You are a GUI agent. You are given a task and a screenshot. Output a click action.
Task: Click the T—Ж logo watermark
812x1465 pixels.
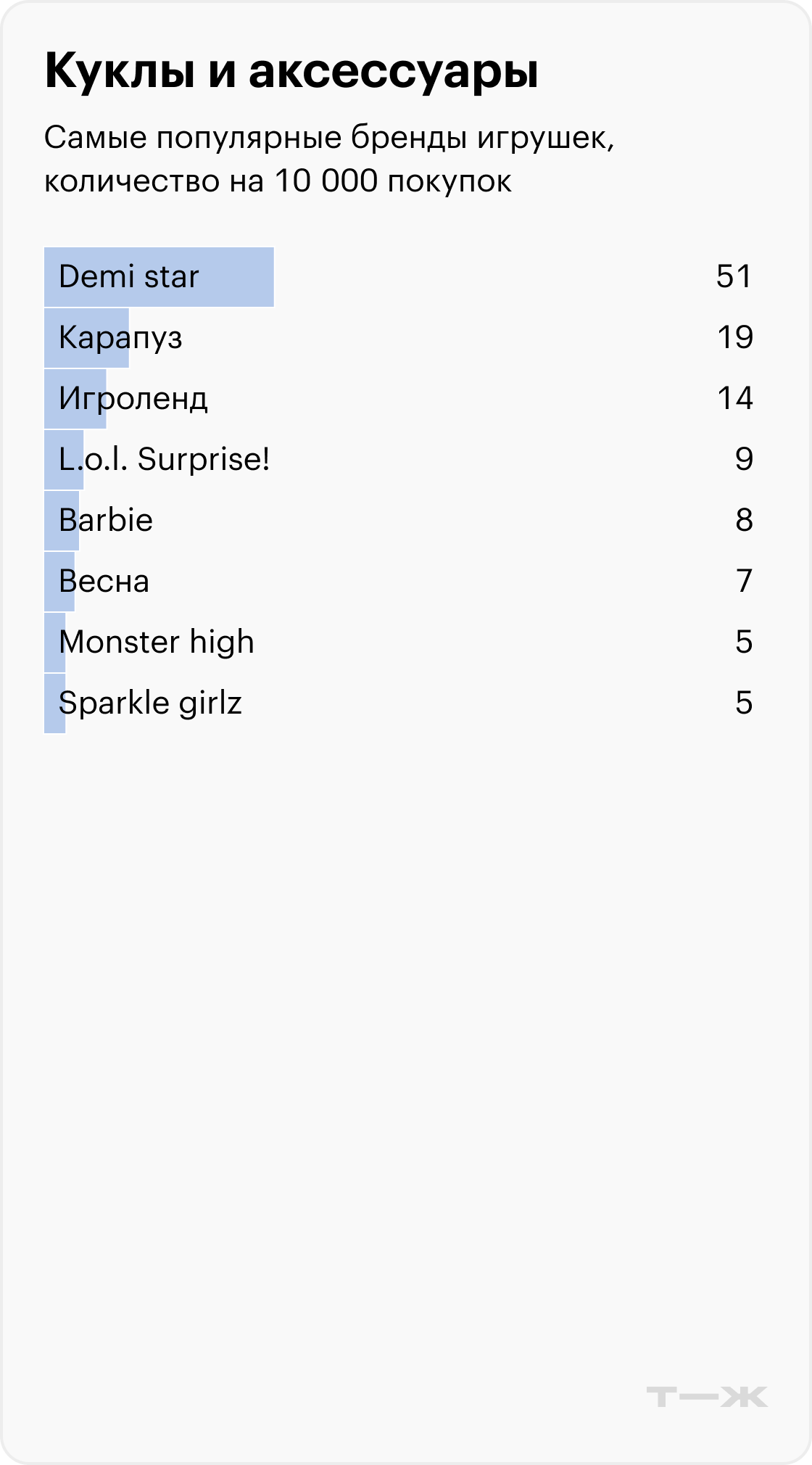click(x=705, y=1397)
